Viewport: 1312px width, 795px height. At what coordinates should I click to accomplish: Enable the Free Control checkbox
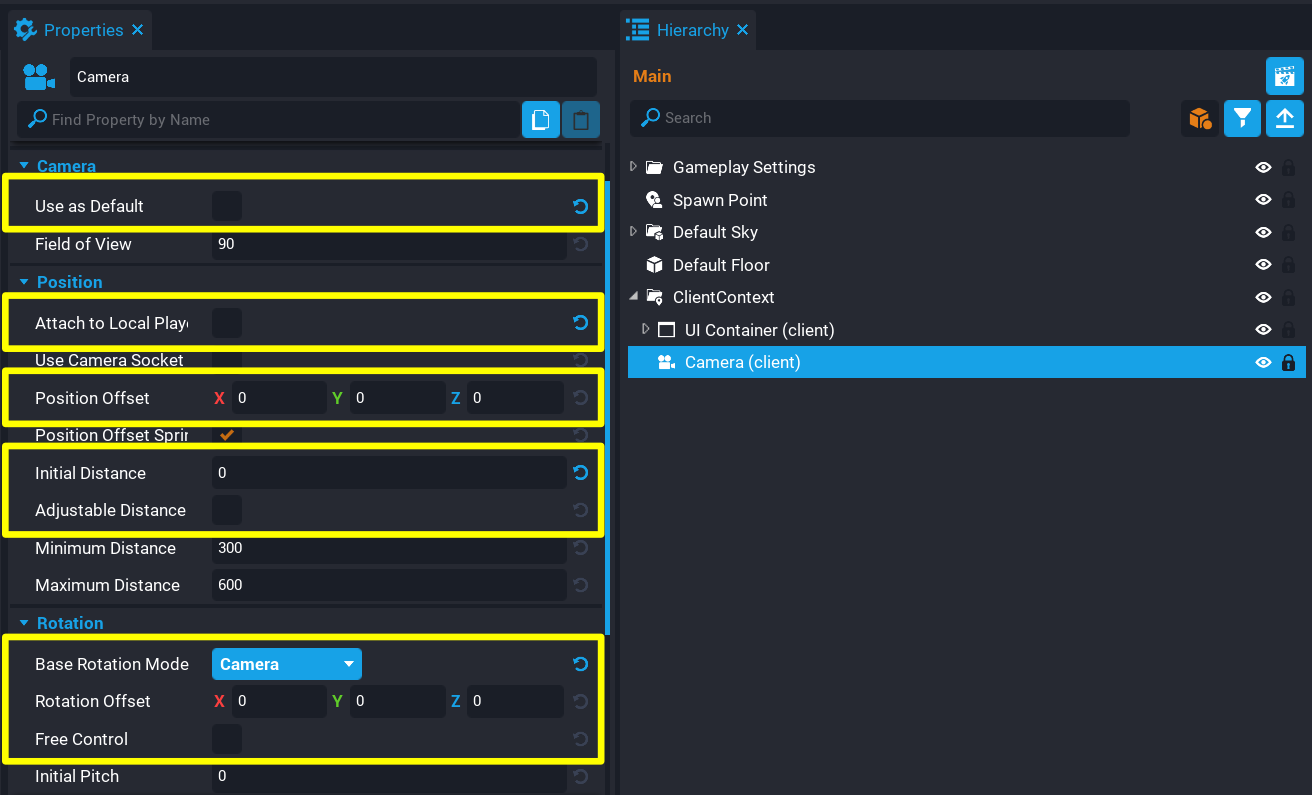[227, 739]
